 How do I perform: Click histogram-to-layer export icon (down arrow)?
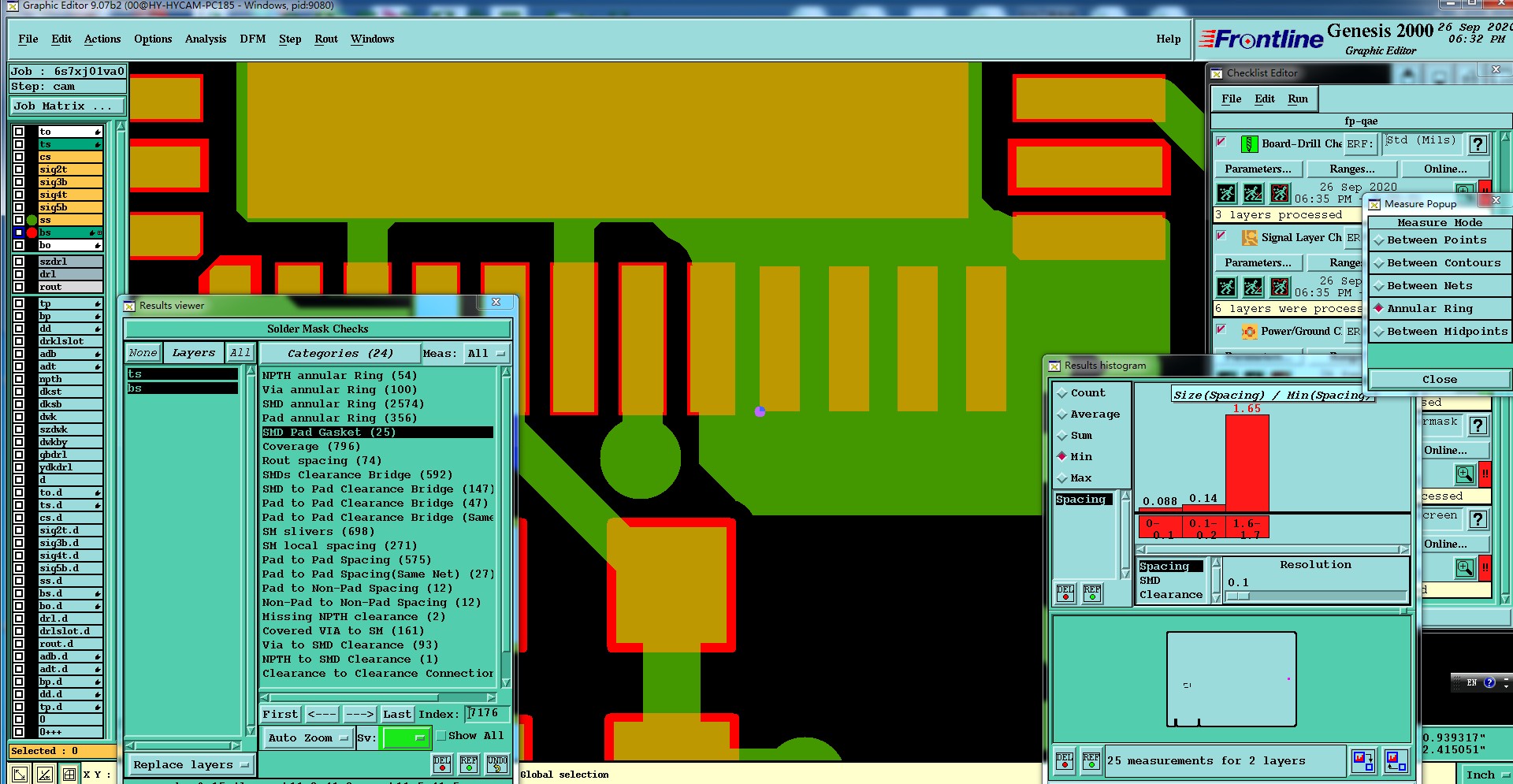(x=1363, y=760)
